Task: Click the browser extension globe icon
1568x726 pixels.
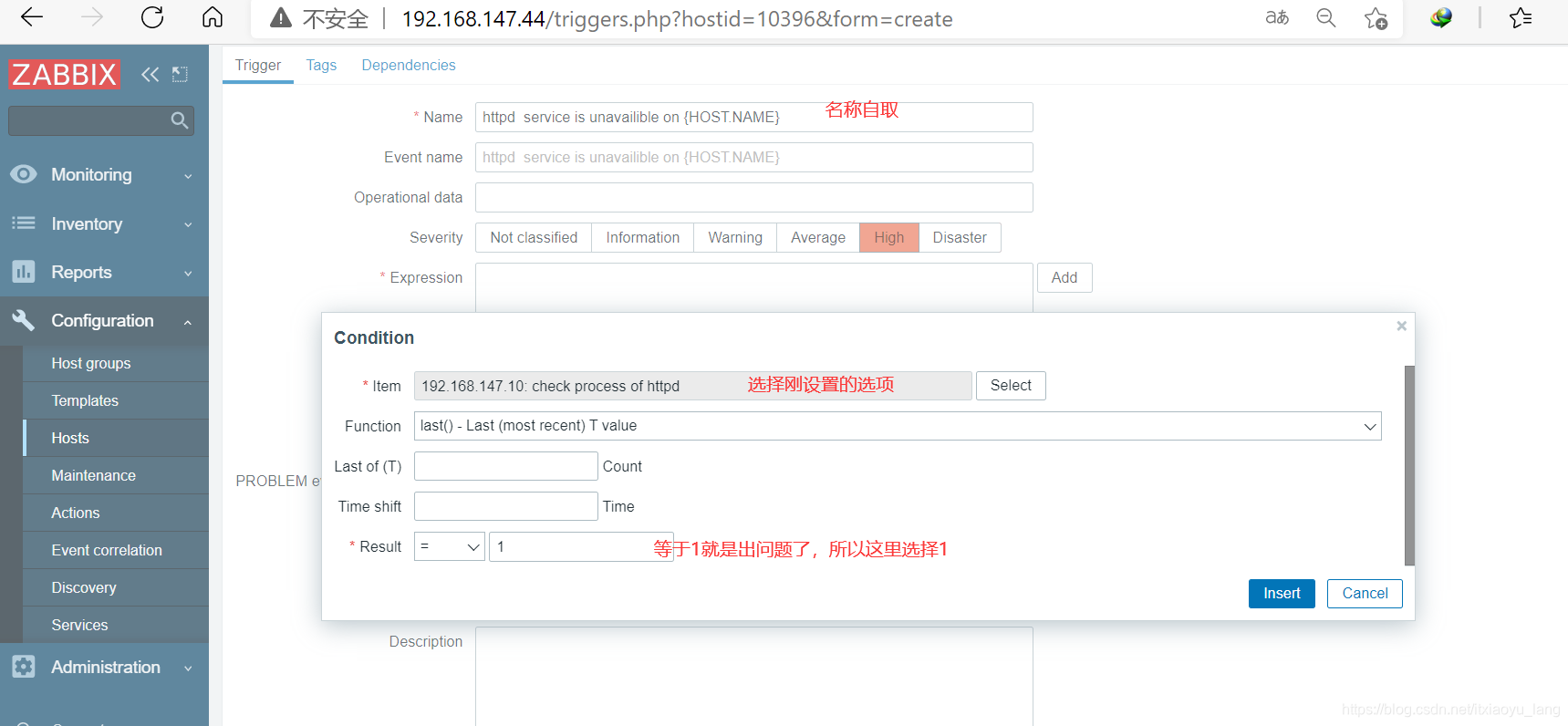Action: coord(1441,17)
